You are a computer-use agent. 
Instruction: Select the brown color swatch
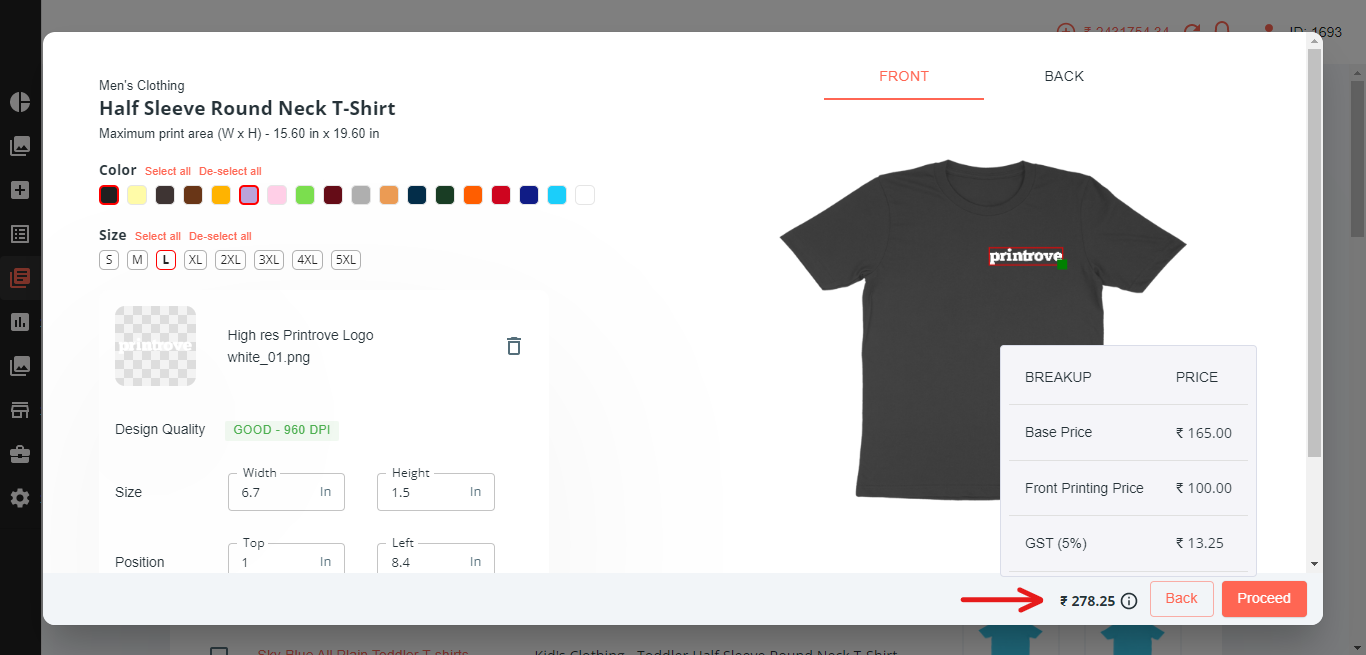click(193, 195)
